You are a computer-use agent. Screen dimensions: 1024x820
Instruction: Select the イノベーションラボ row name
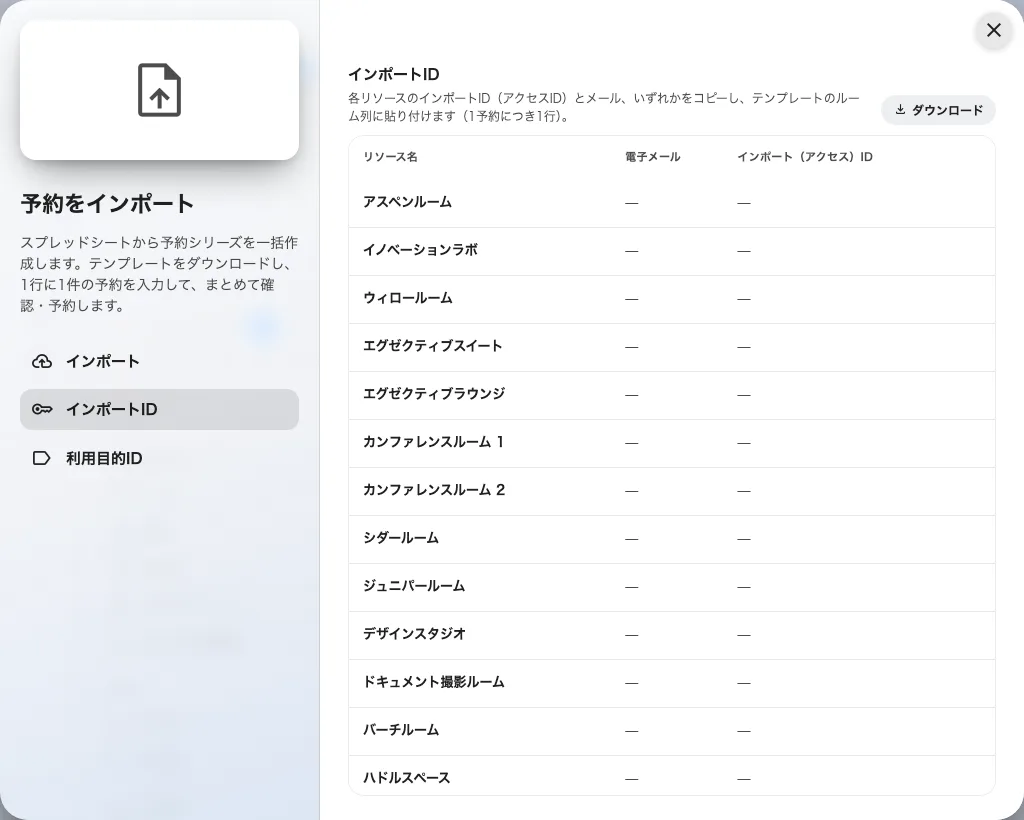(x=420, y=250)
